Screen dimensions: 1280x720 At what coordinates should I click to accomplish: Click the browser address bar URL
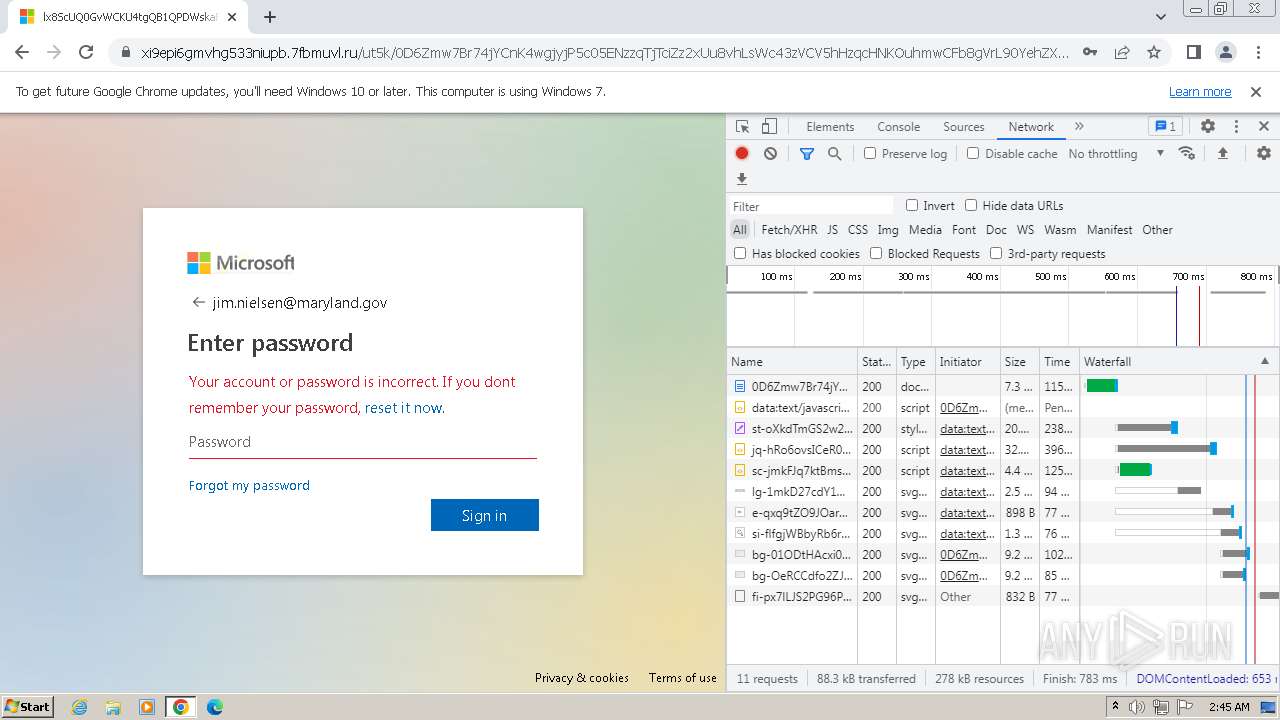tap(605, 52)
